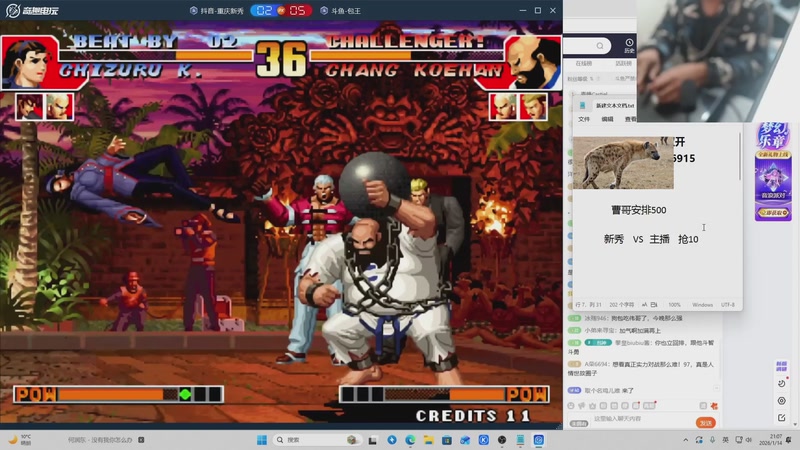Viewport: 800px width, 450px height.
Task: Click the 02:05 score badge
Action: (x=281, y=10)
